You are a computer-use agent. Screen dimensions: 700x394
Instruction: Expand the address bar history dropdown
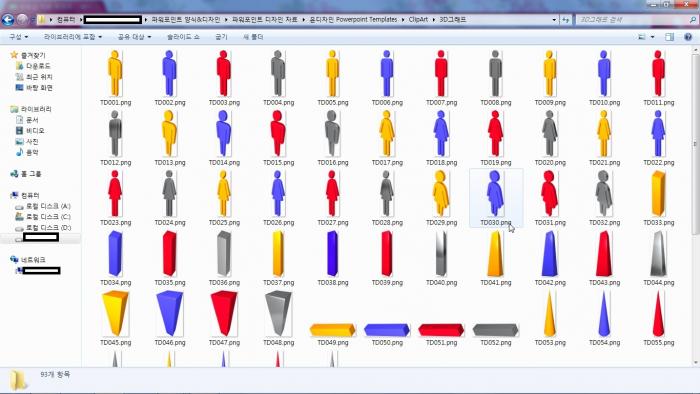coord(554,20)
